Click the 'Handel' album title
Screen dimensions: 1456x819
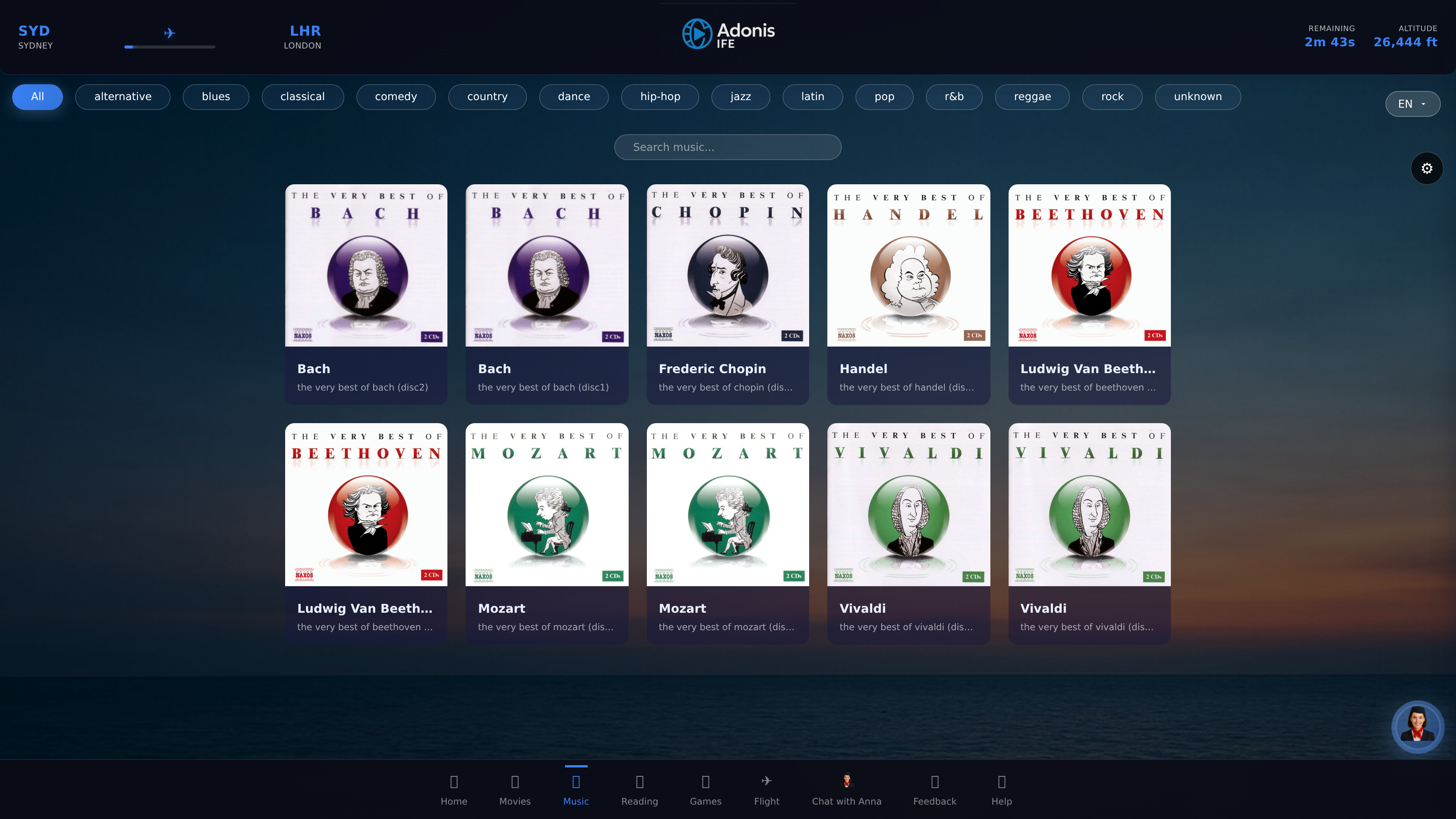pyautogui.click(x=863, y=369)
